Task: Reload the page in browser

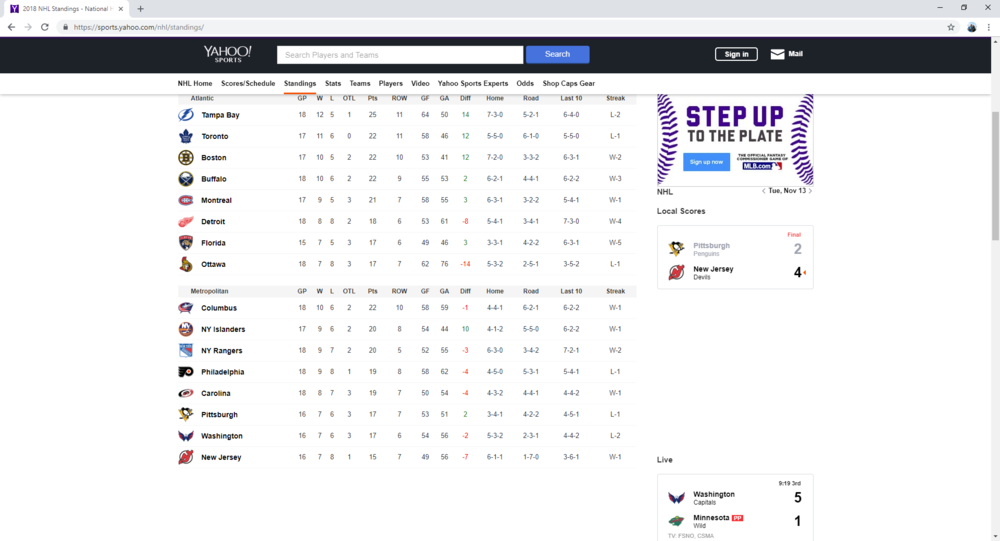Action: tap(45, 27)
